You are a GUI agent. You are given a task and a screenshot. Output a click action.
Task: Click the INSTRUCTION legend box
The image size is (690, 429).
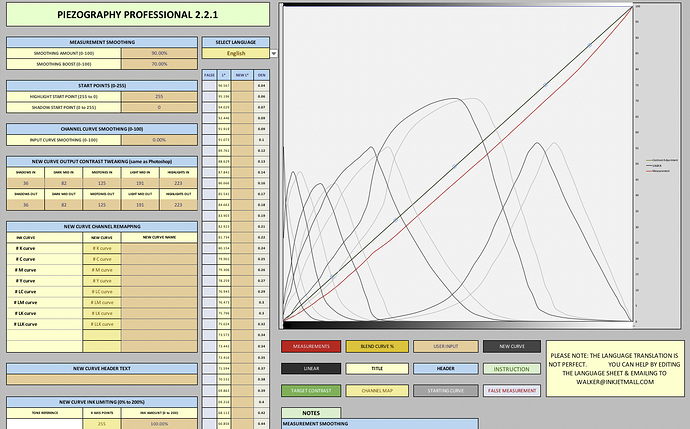point(512,369)
